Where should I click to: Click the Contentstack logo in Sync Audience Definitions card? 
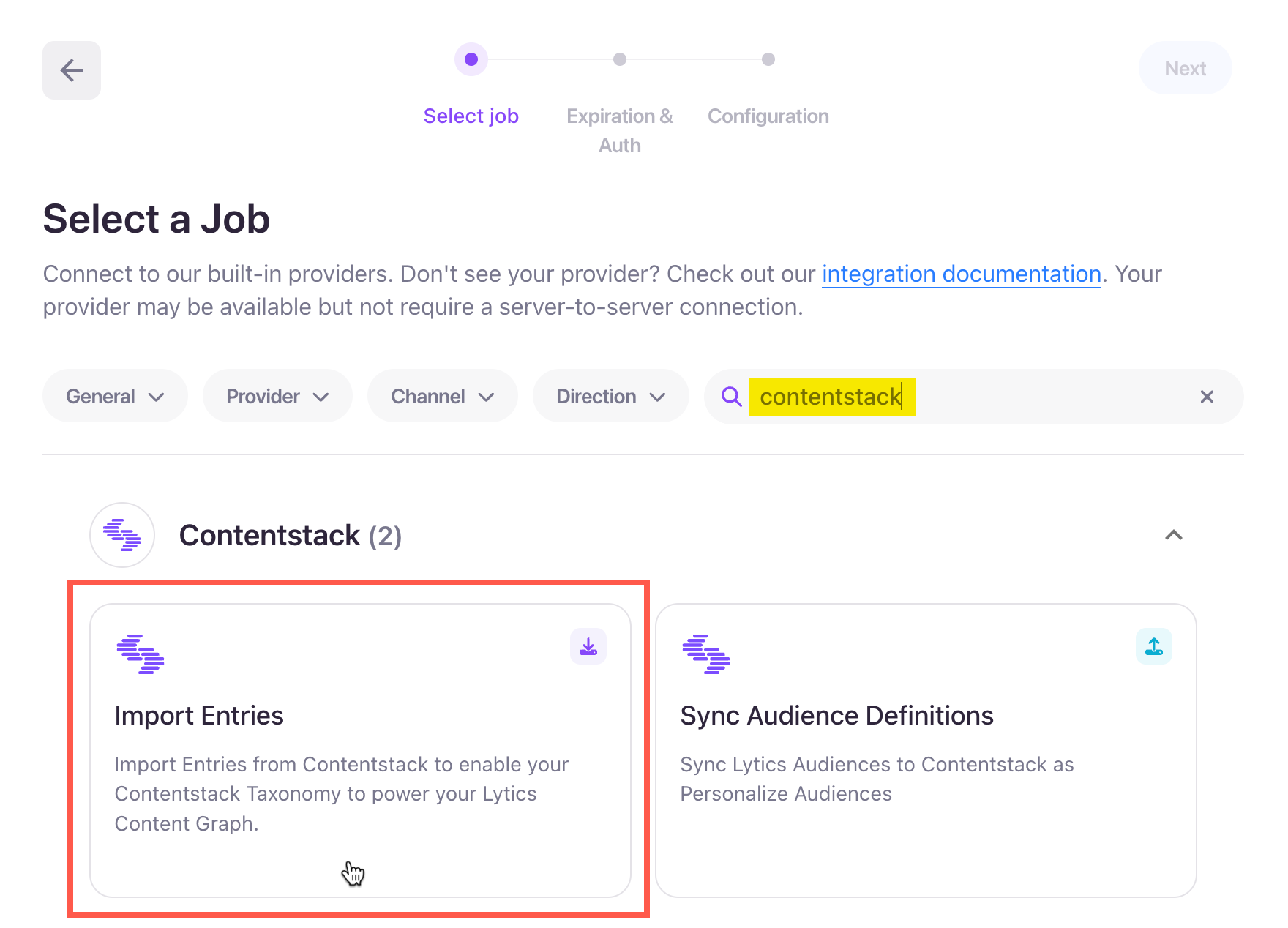coord(706,654)
